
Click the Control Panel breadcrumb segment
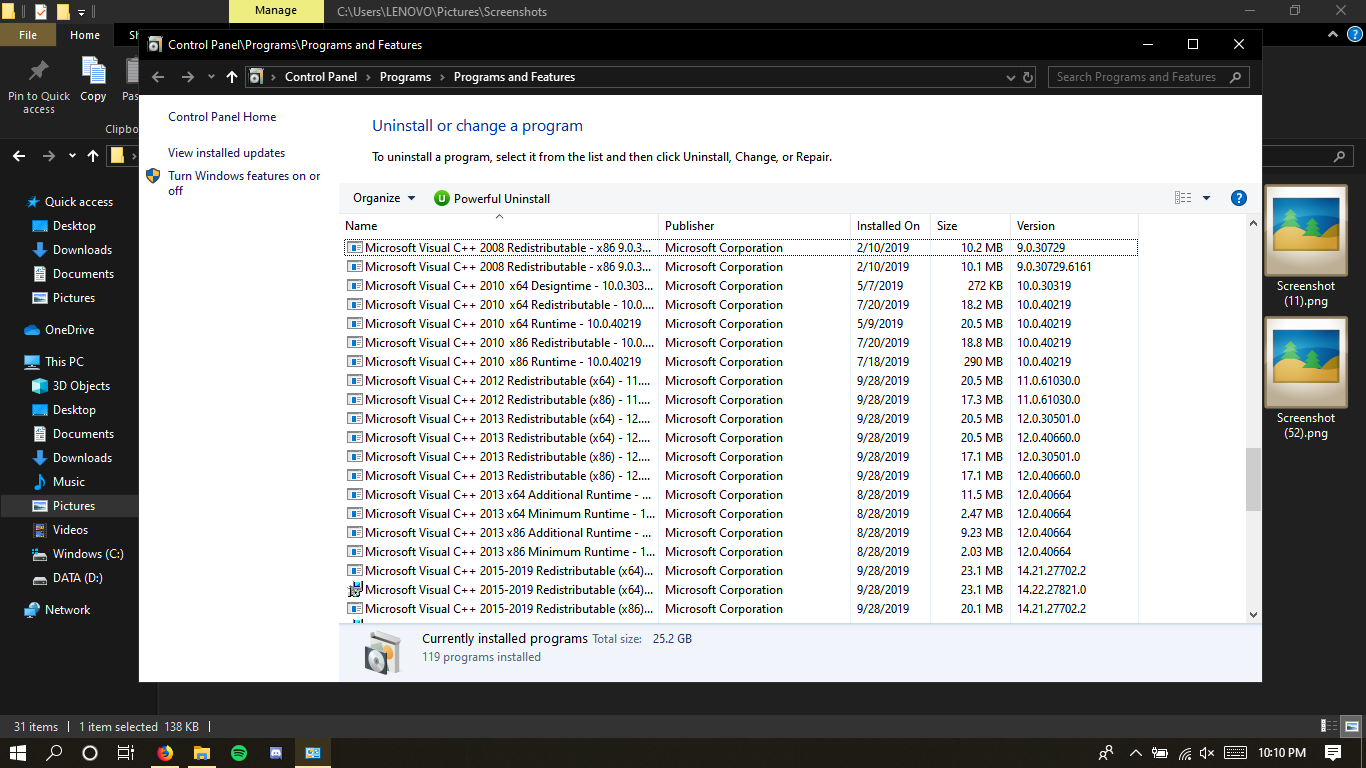tap(321, 77)
